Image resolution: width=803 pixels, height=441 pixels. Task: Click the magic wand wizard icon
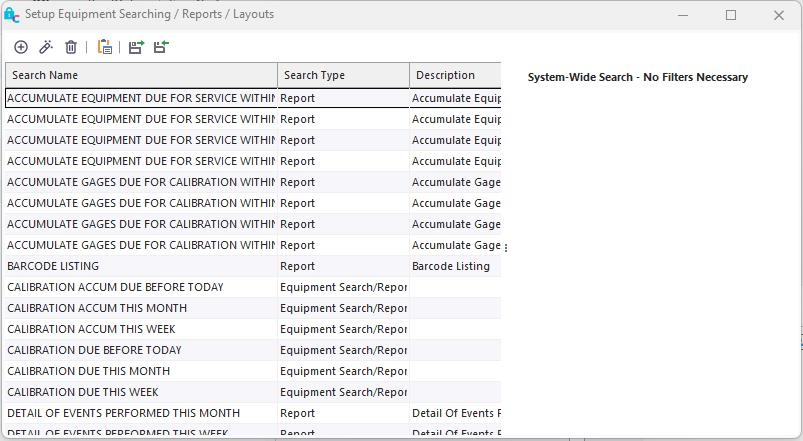tap(46, 47)
